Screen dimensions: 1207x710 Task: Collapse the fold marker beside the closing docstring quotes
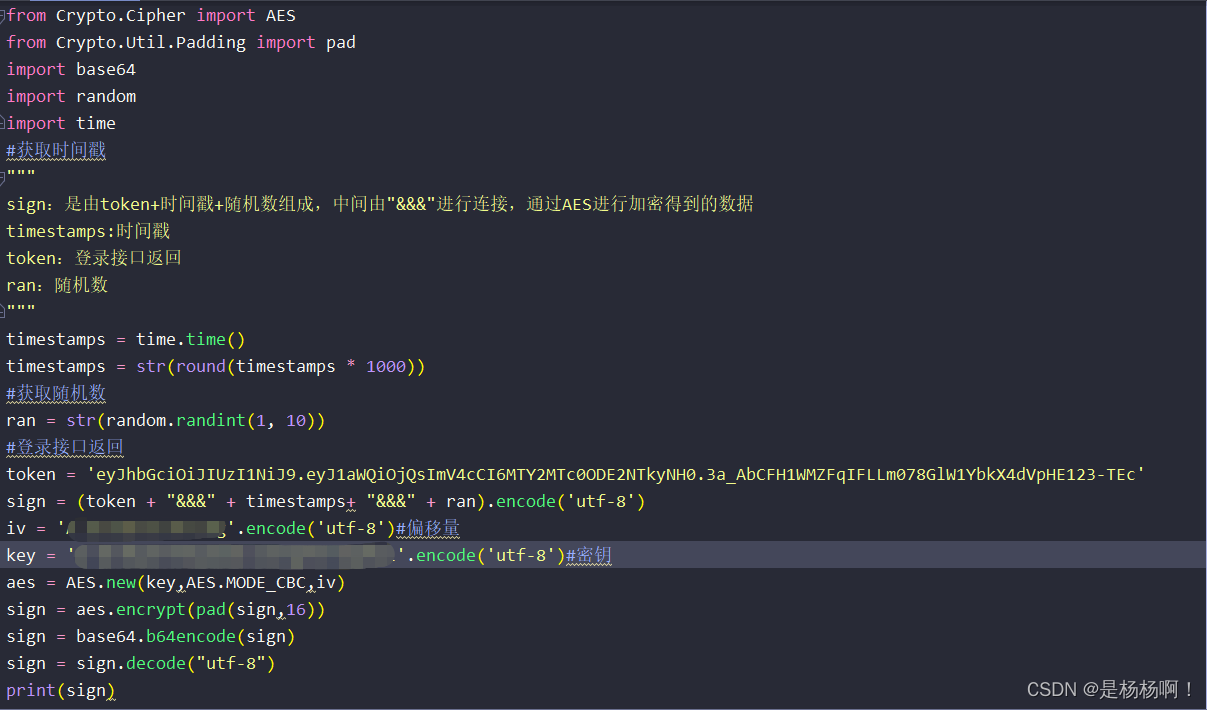click(3, 311)
